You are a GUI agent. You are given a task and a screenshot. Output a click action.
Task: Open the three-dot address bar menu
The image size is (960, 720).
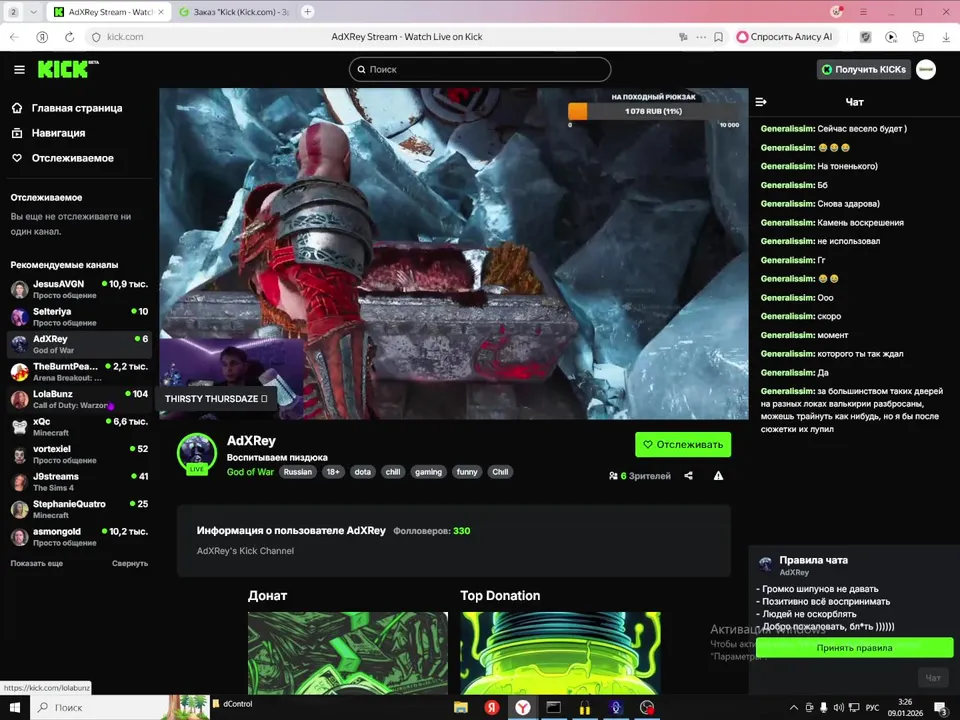point(701,37)
